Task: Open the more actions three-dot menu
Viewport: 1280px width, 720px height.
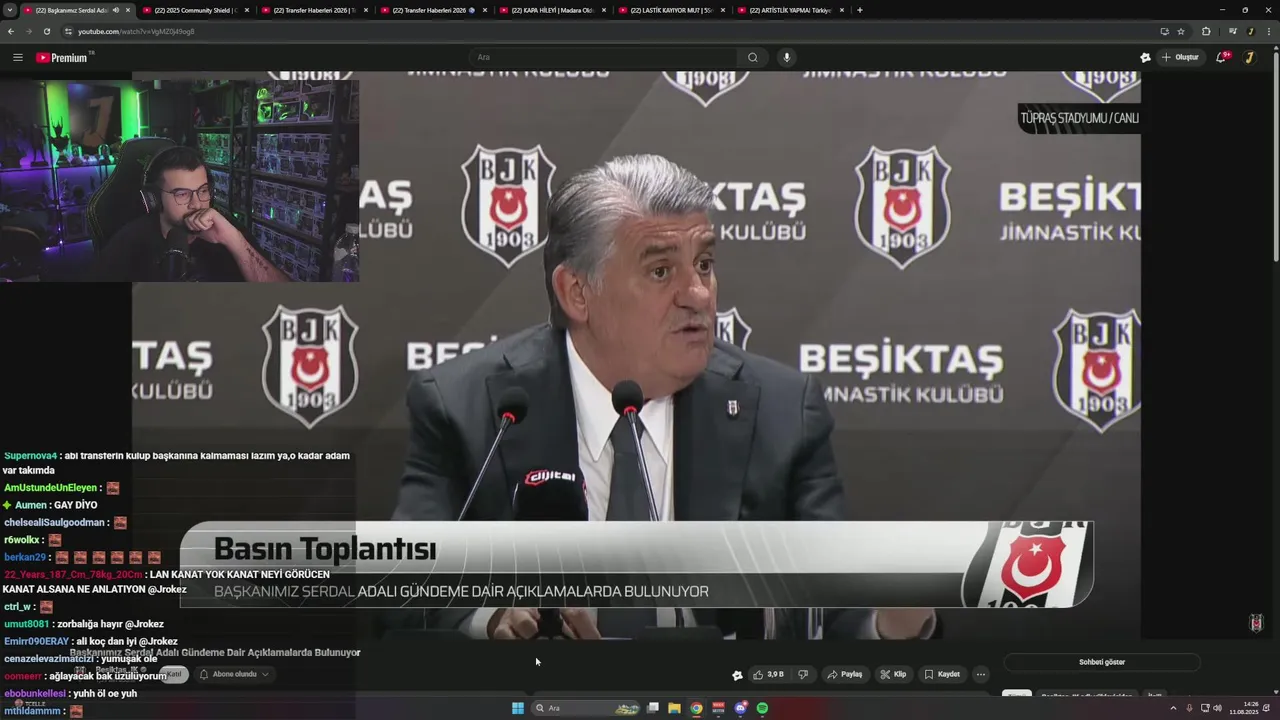Action: tap(981, 674)
